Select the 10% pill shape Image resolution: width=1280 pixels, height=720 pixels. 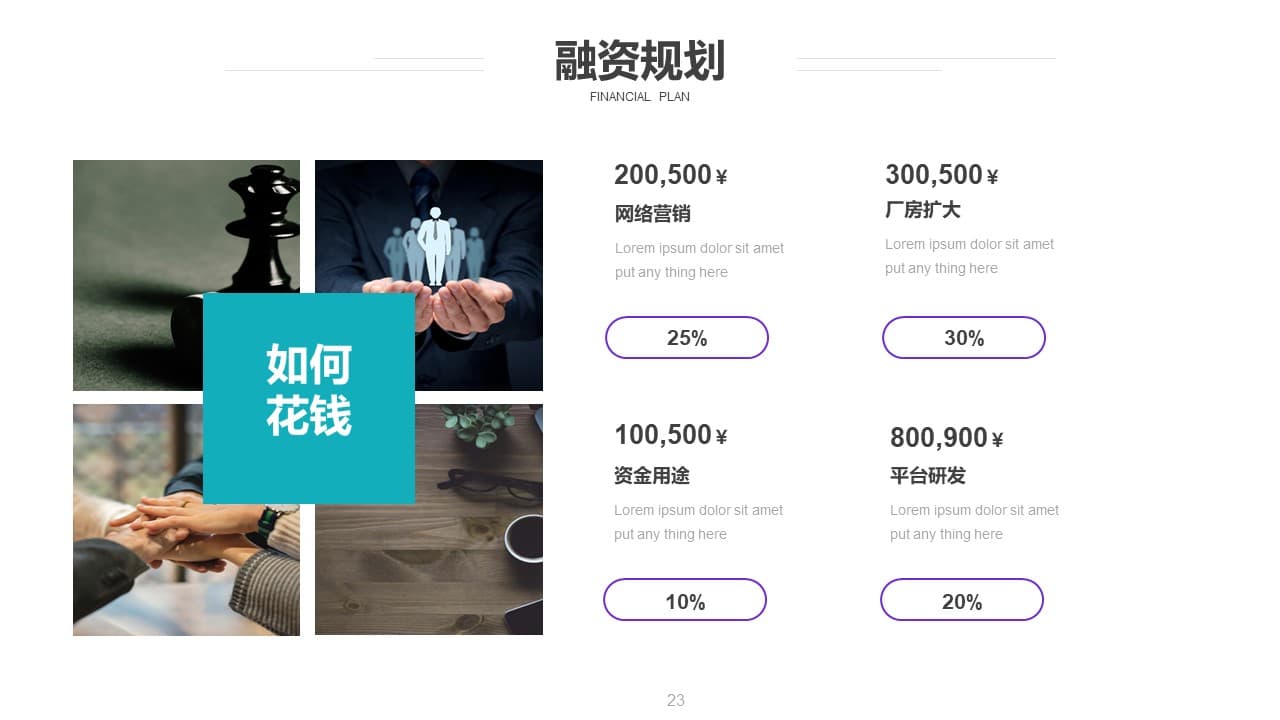point(685,600)
